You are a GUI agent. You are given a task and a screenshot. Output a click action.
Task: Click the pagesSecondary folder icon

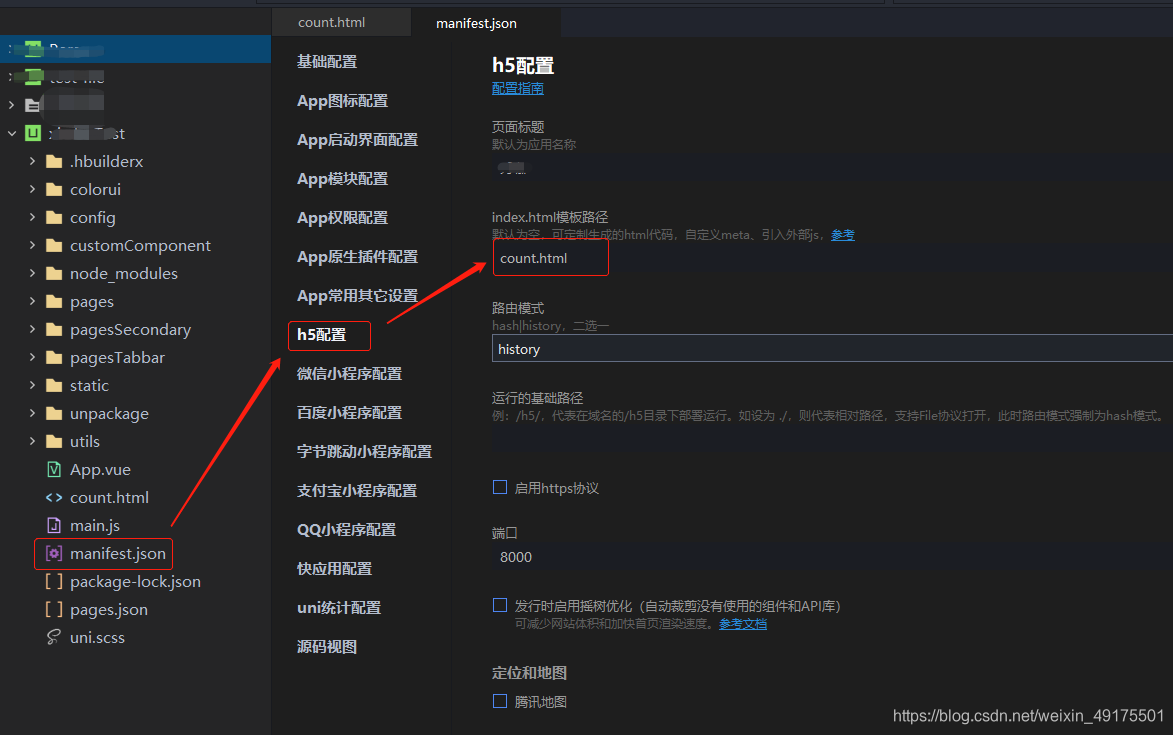coord(54,330)
